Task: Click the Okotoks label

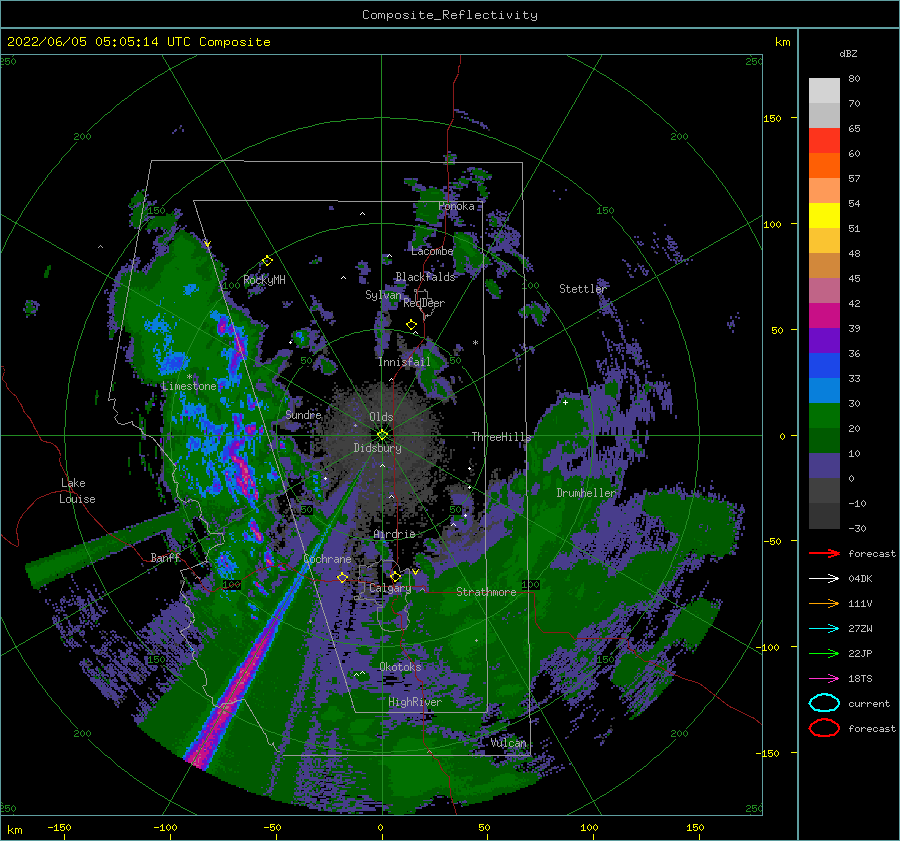Action: 400,667
